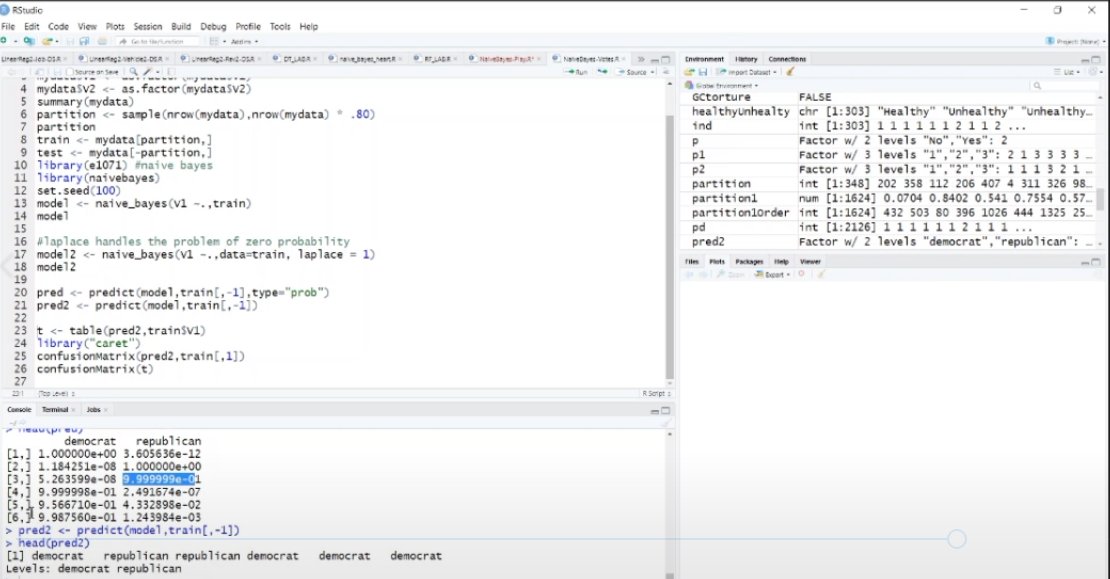
Task: Switch to the History tab
Action: 746,59
